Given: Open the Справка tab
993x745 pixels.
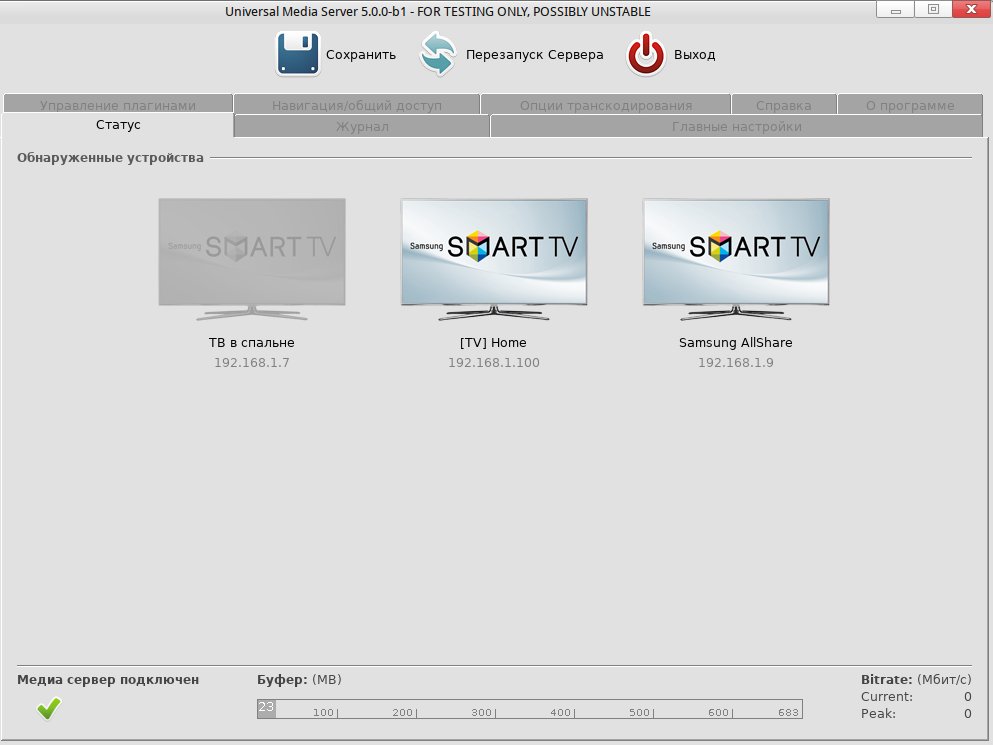Looking at the screenshot, I should pos(783,105).
